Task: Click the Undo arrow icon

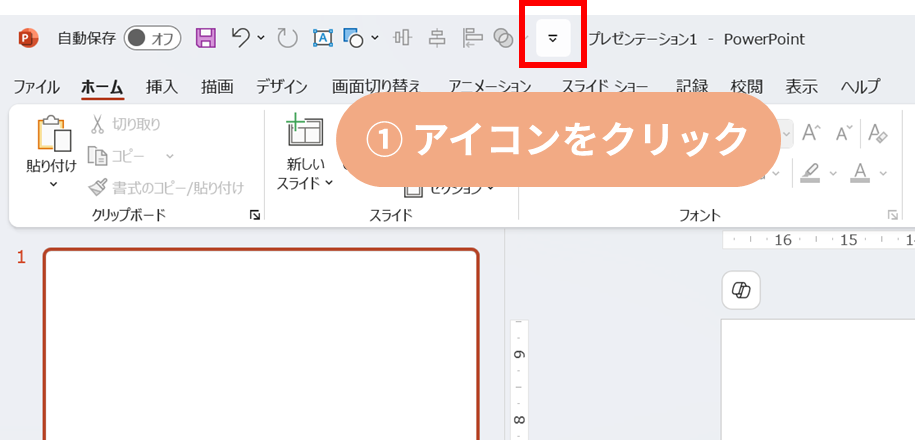Action: click(240, 38)
